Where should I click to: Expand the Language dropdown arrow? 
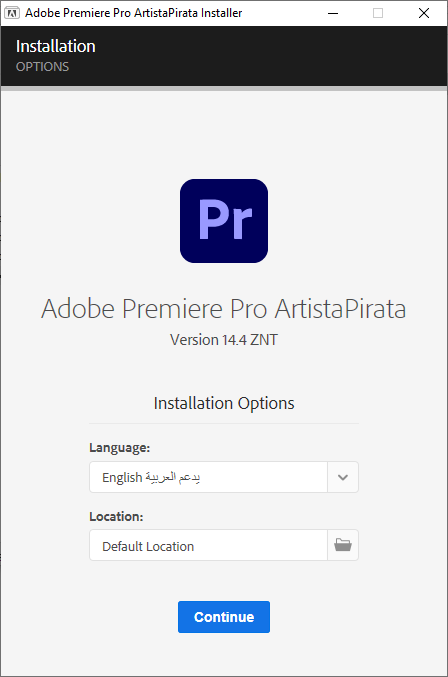pyautogui.click(x=343, y=477)
